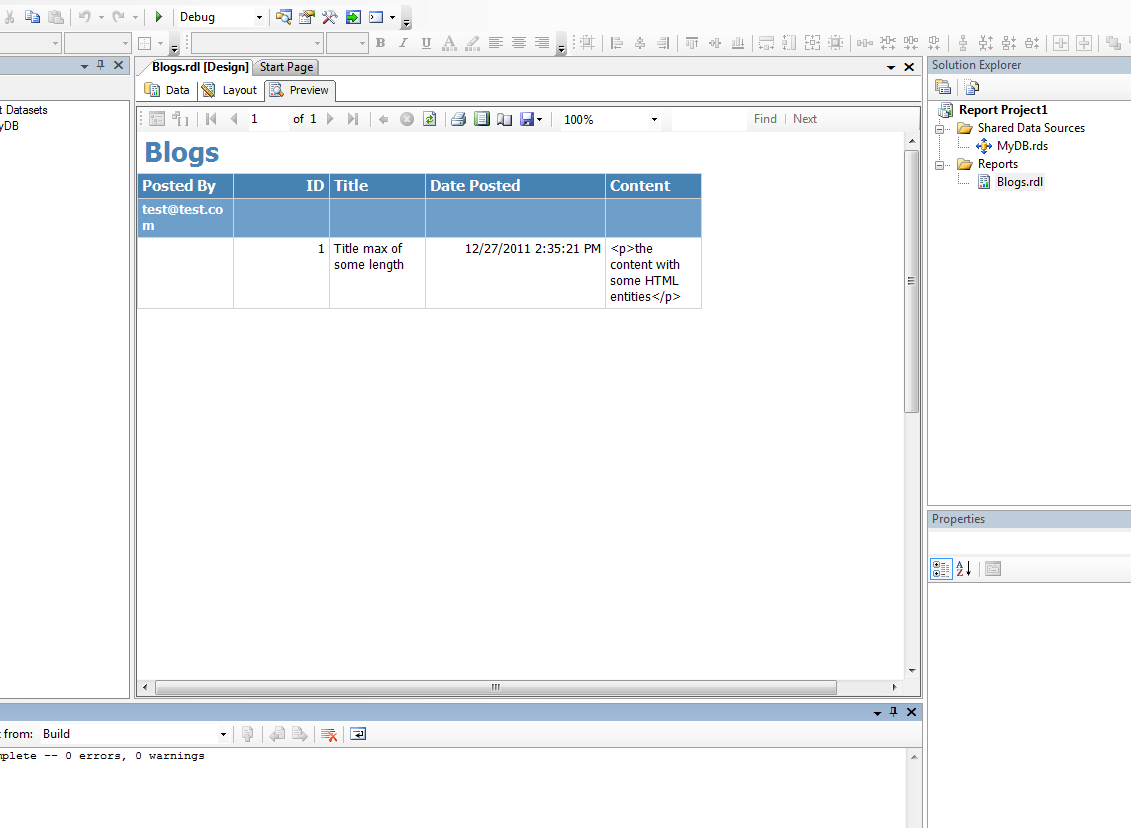This screenshot has height=828, width=1131.
Task: Select the Blogs.rdl [Design] document tab
Action: (200, 67)
